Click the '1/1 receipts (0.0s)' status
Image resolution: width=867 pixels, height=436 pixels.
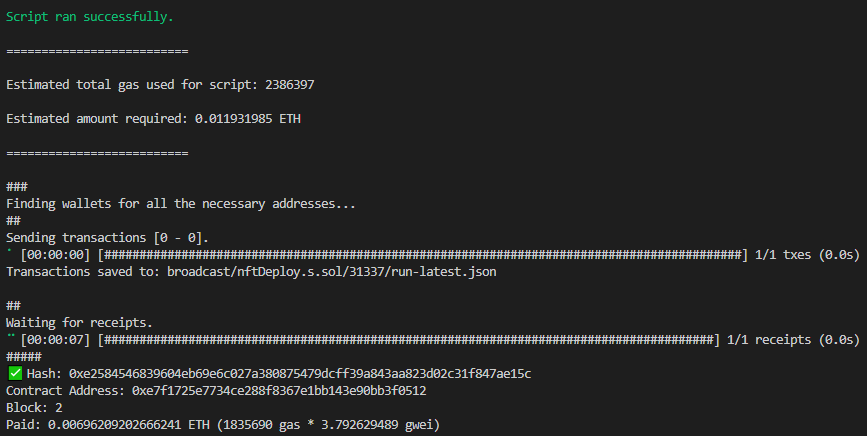click(788, 340)
